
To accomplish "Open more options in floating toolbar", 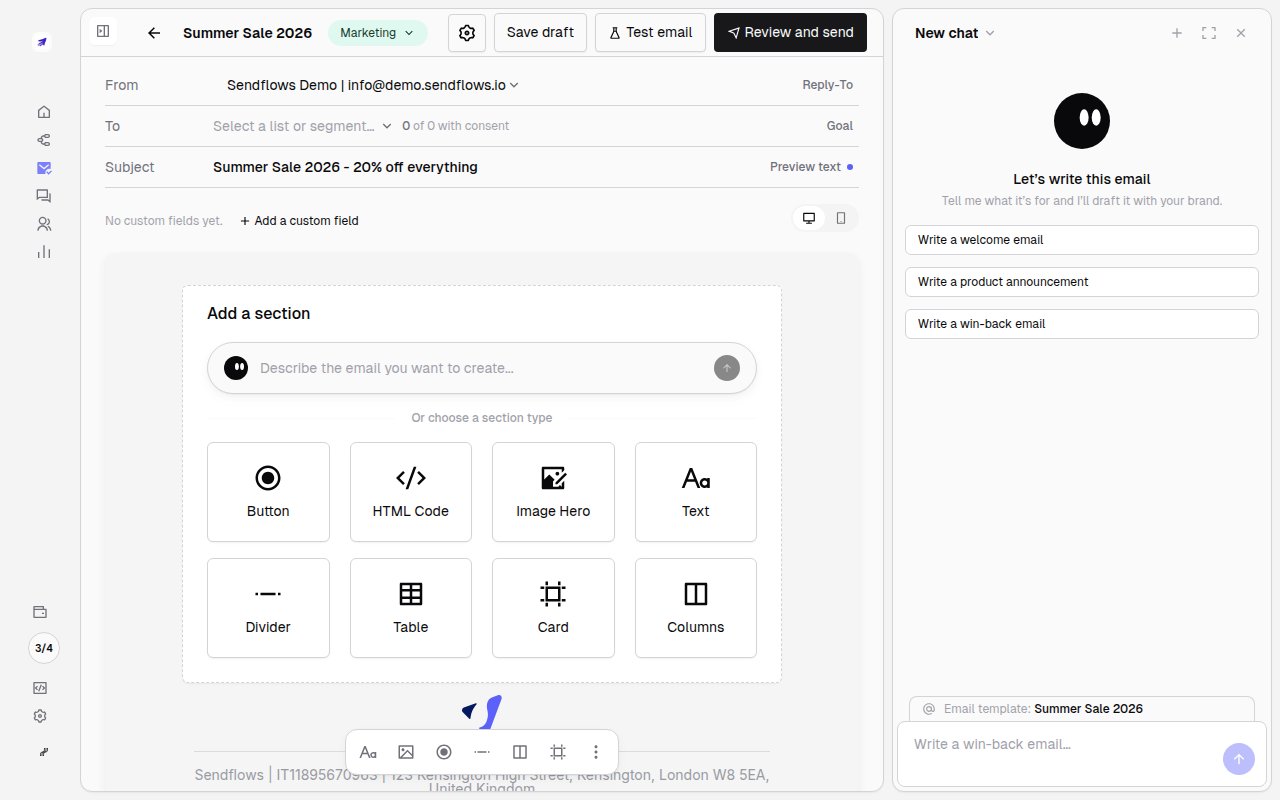I will point(596,752).
